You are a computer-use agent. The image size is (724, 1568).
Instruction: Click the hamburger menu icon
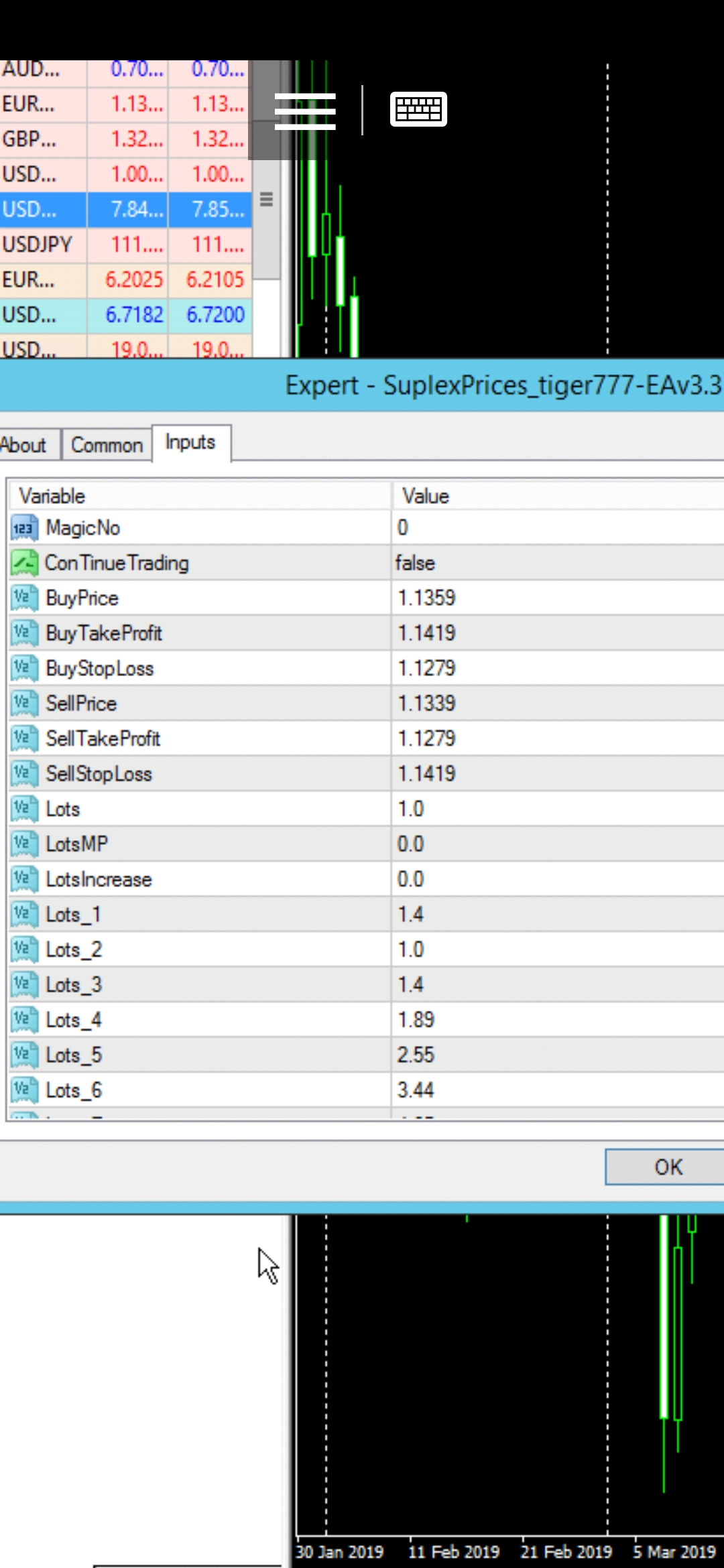tap(305, 111)
